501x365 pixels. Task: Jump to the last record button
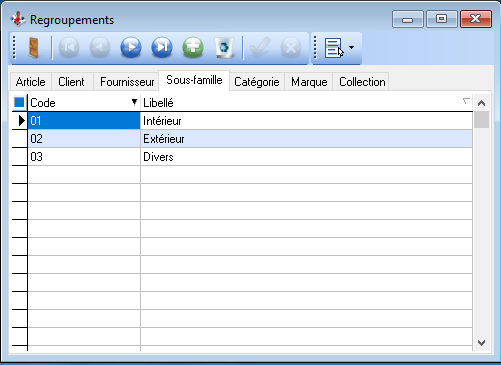tap(162, 48)
